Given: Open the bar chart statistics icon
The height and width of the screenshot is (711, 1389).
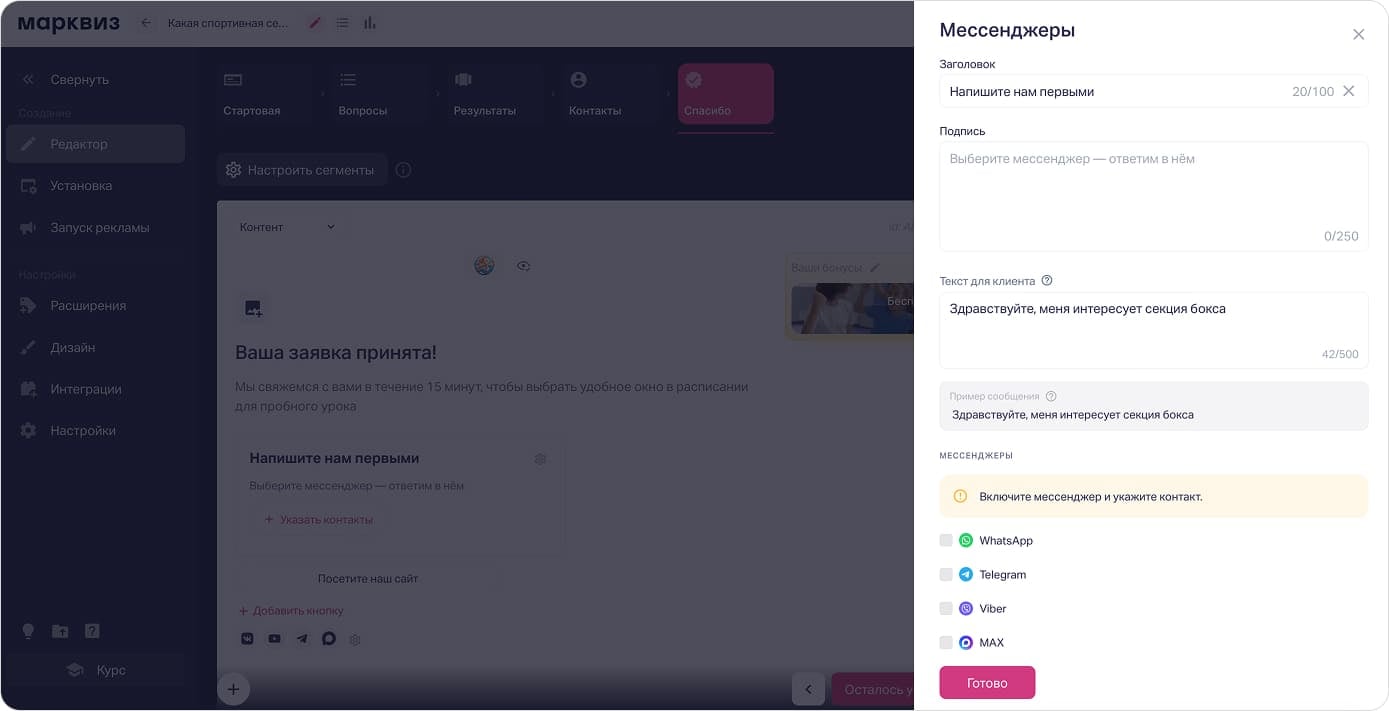Looking at the screenshot, I should click(x=370, y=23).
